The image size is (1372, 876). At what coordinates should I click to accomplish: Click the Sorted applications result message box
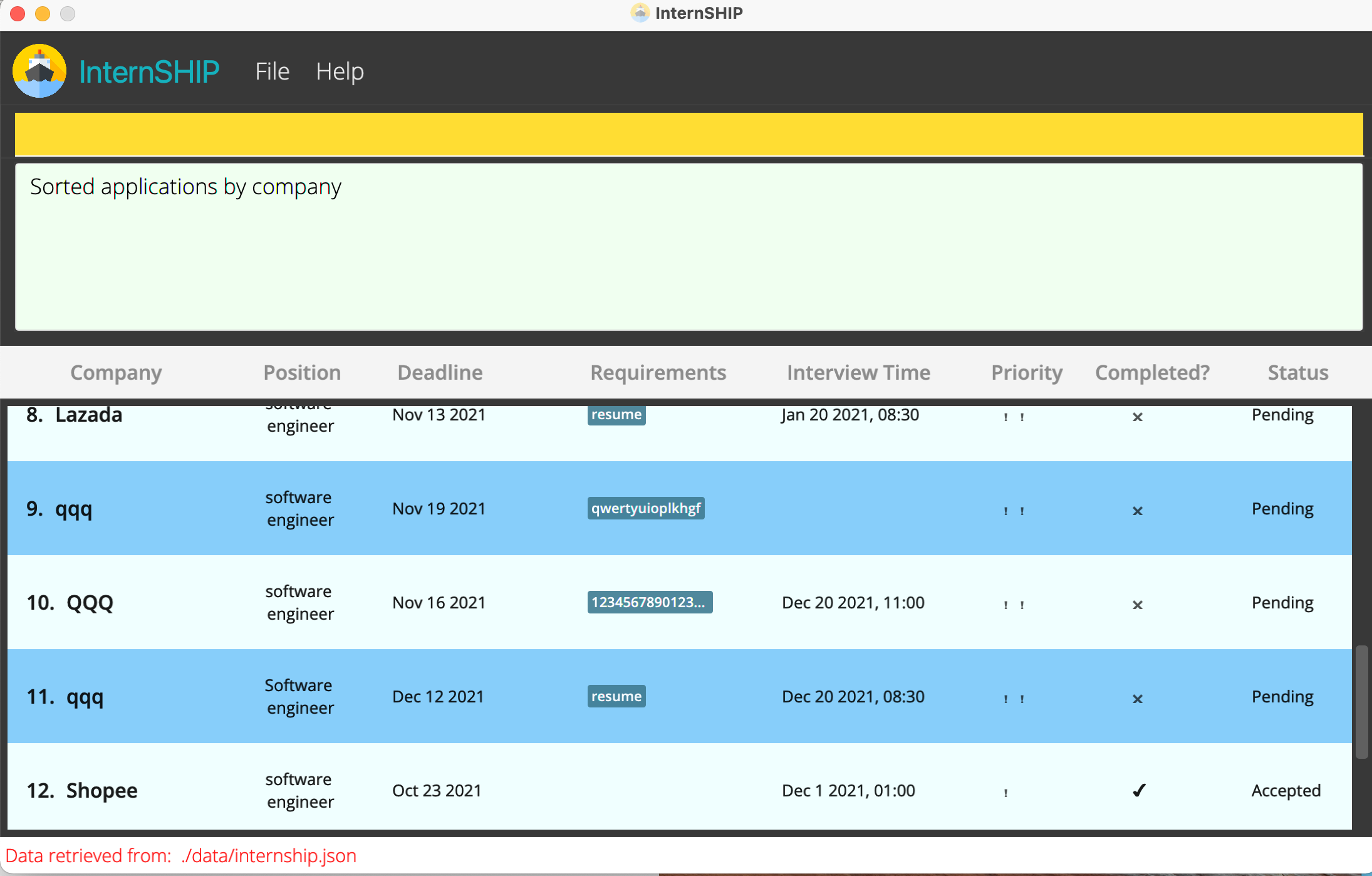pyautogui.click(x=688, y=247)
